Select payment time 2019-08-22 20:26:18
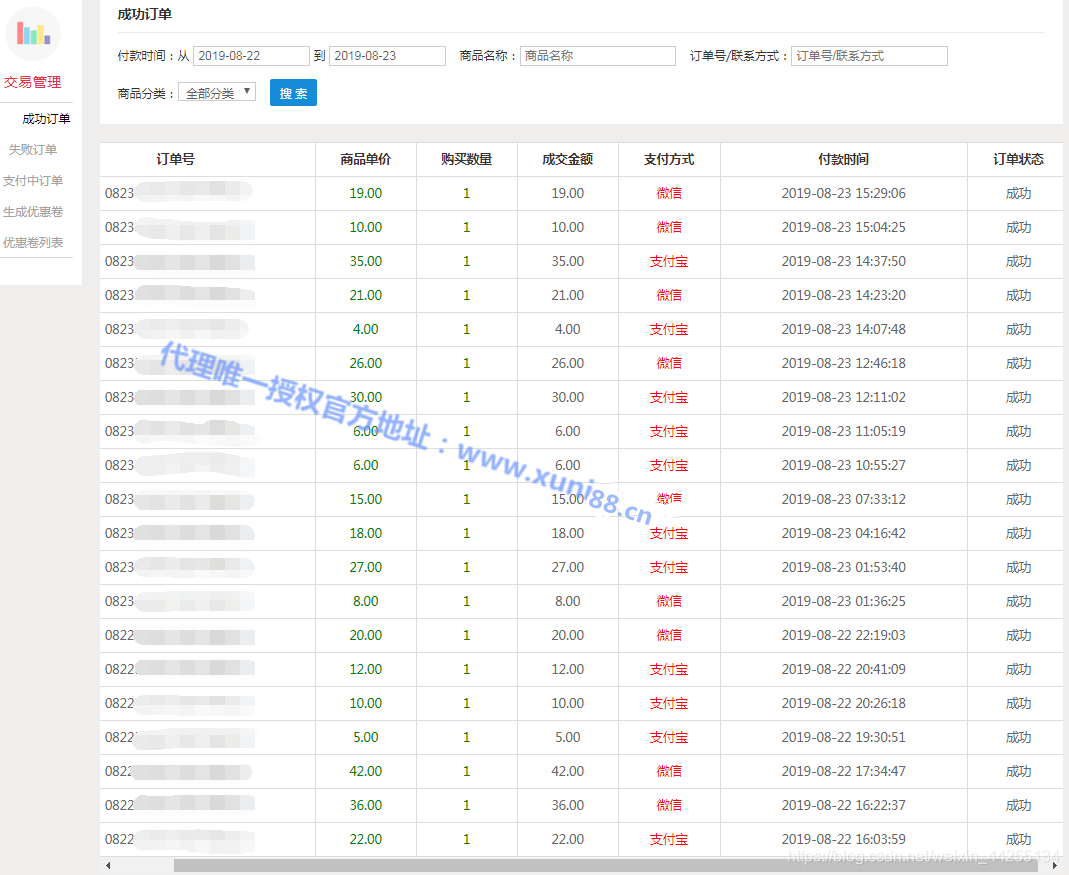Viewport: 1069px width, 875px height. [843, 703]
